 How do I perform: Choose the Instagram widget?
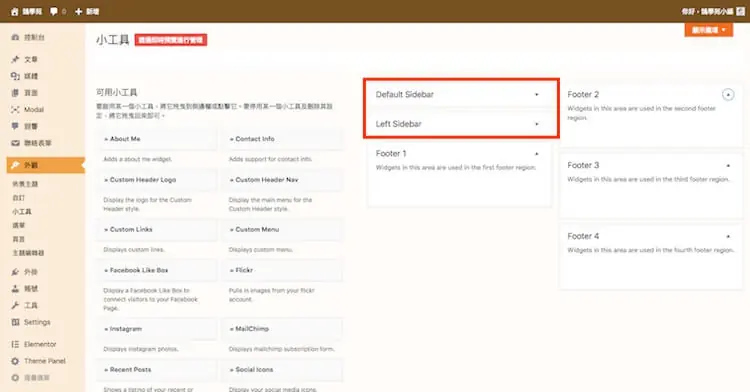point(157,329)
